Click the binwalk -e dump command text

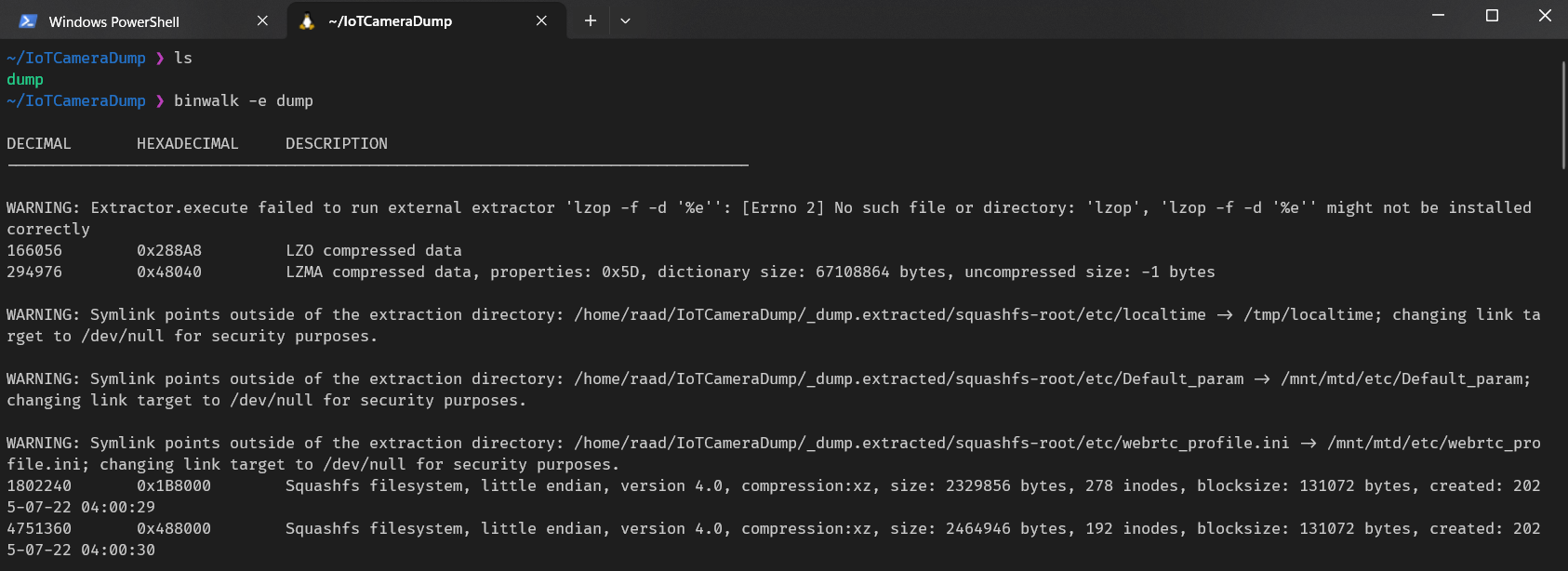[244, 100]
